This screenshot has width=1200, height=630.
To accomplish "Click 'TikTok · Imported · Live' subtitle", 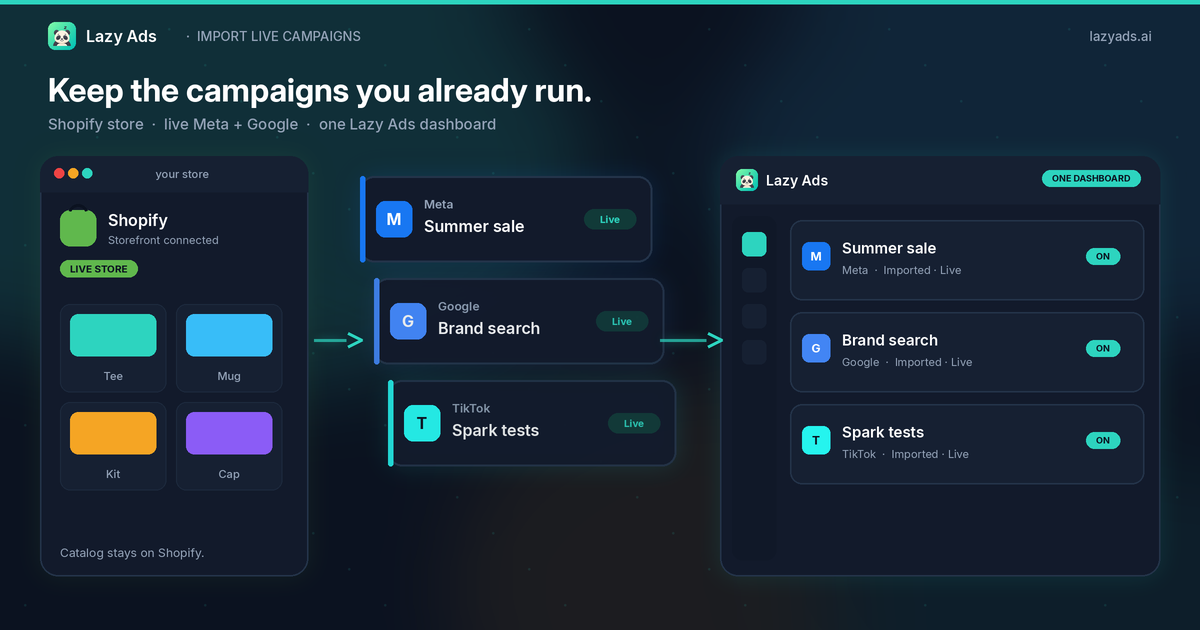I will tap(905, 454).
